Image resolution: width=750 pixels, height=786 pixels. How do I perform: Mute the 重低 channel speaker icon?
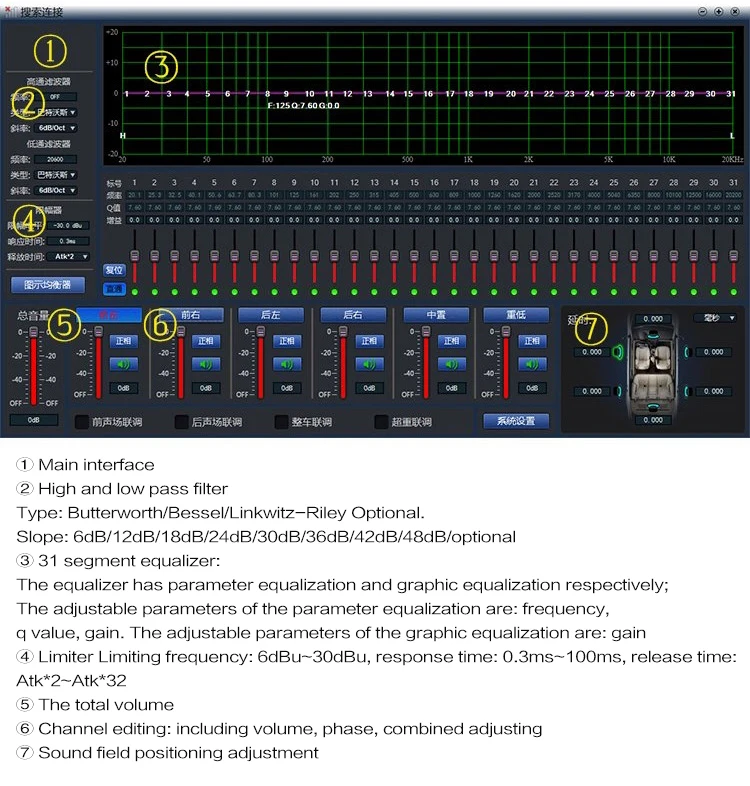[x=532, y=364]
